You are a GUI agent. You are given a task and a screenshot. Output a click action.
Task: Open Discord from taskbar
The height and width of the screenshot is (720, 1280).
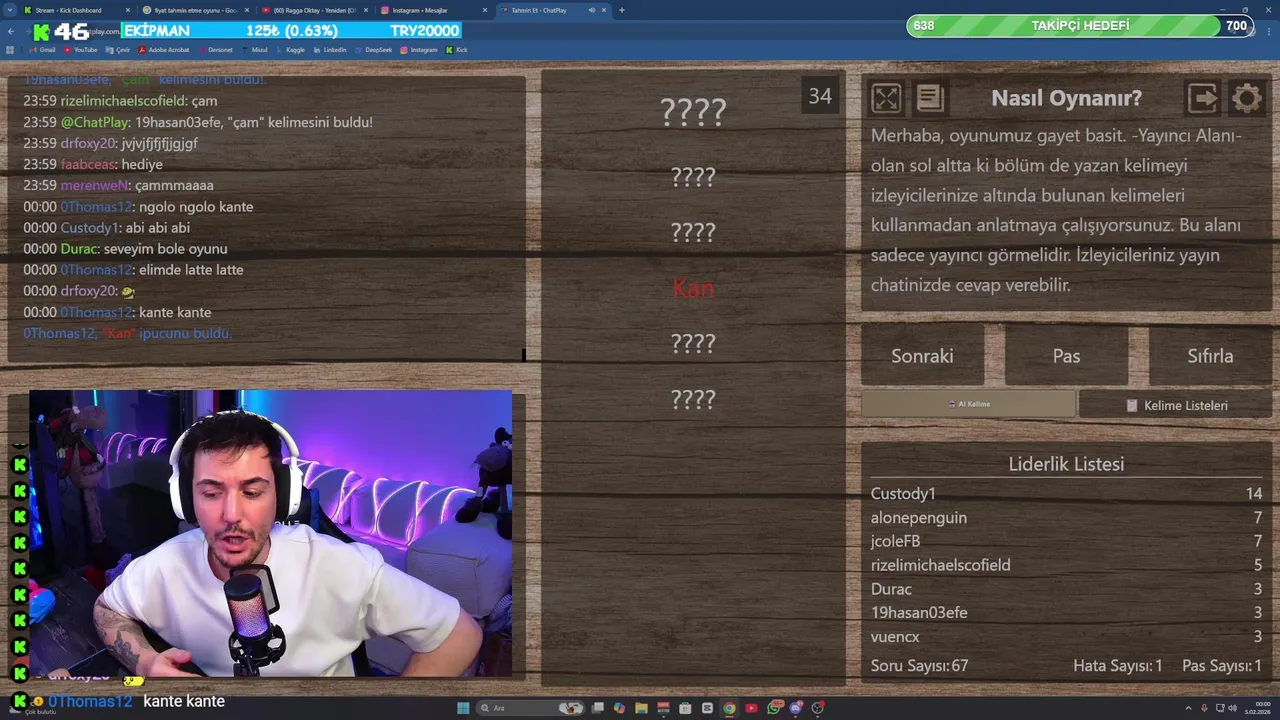click(x=796, y=708)
